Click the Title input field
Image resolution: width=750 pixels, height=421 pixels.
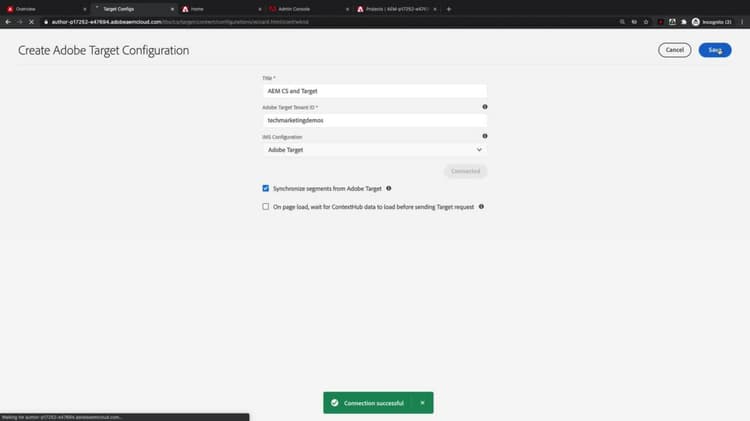click(375, 91)
